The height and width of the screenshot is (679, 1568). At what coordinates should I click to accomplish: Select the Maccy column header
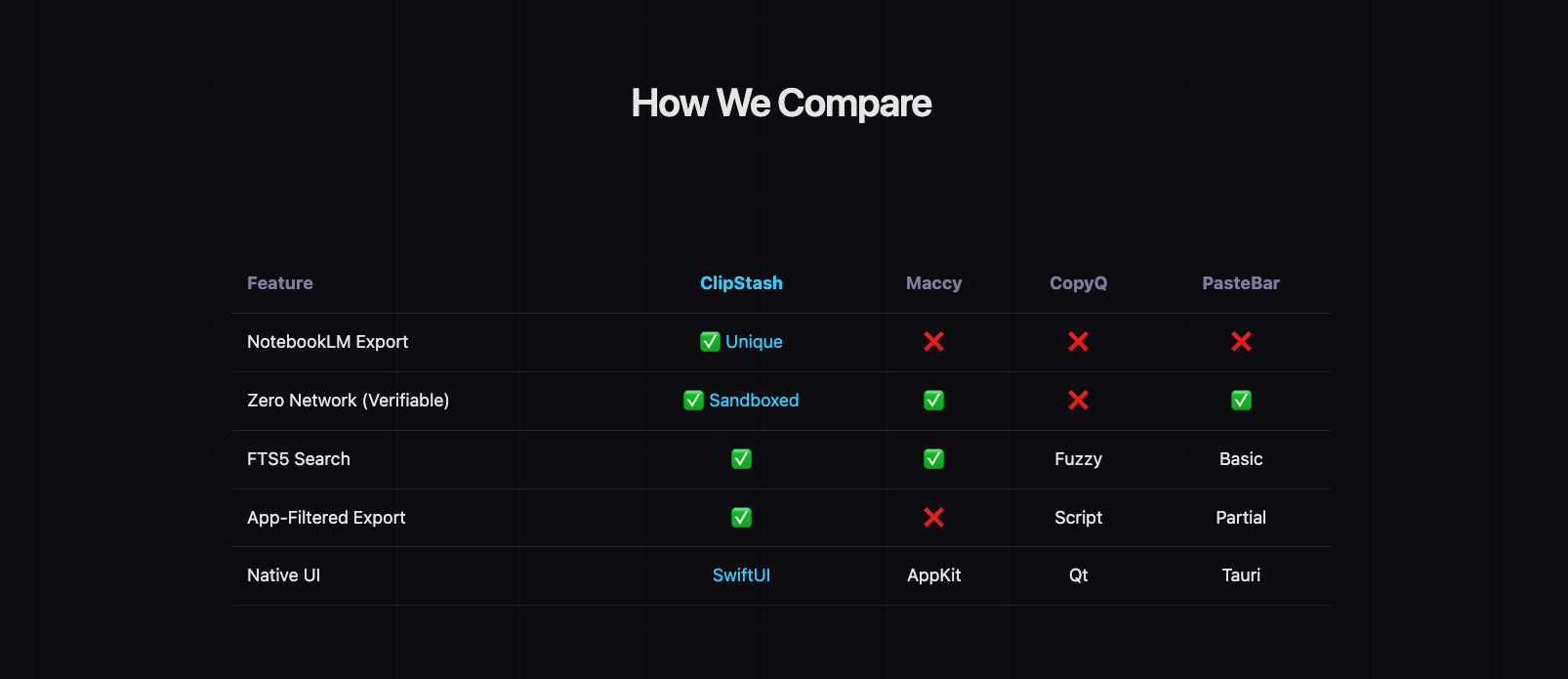933,283
